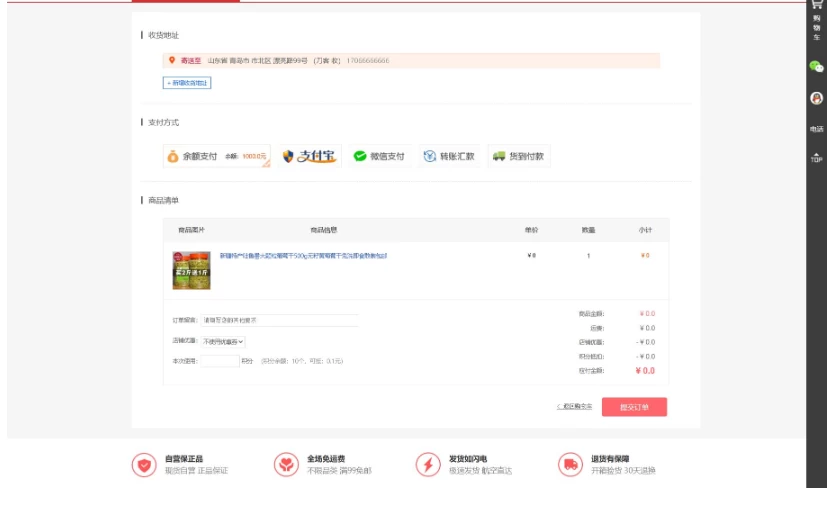This screenshot has height=518, width=827.
Task: Click the points balance hint text
Action: coord(302,361)
